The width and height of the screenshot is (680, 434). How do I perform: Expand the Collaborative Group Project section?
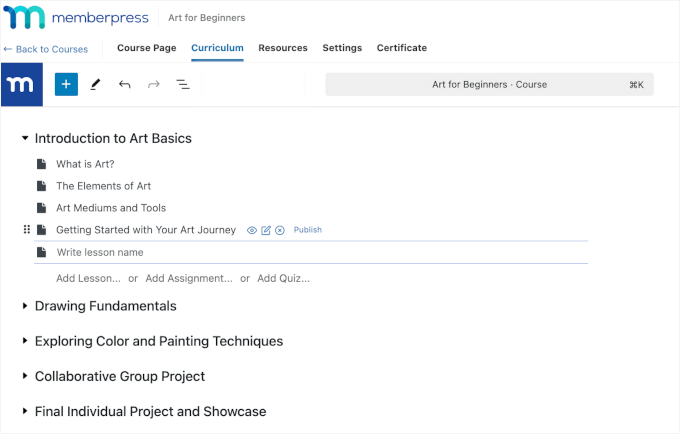(25, 376)
